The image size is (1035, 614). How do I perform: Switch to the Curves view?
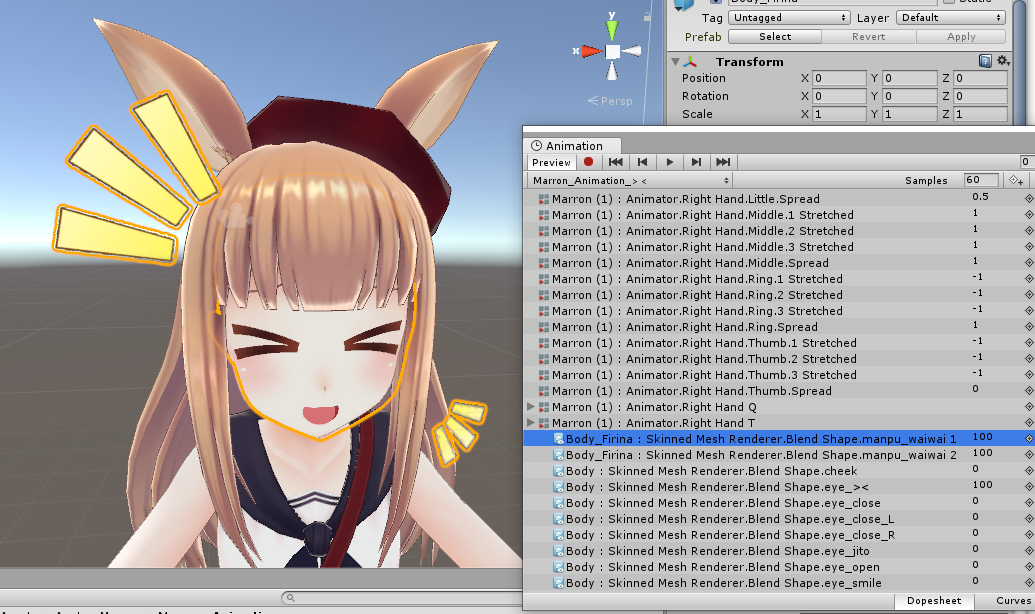[1013, 601]
